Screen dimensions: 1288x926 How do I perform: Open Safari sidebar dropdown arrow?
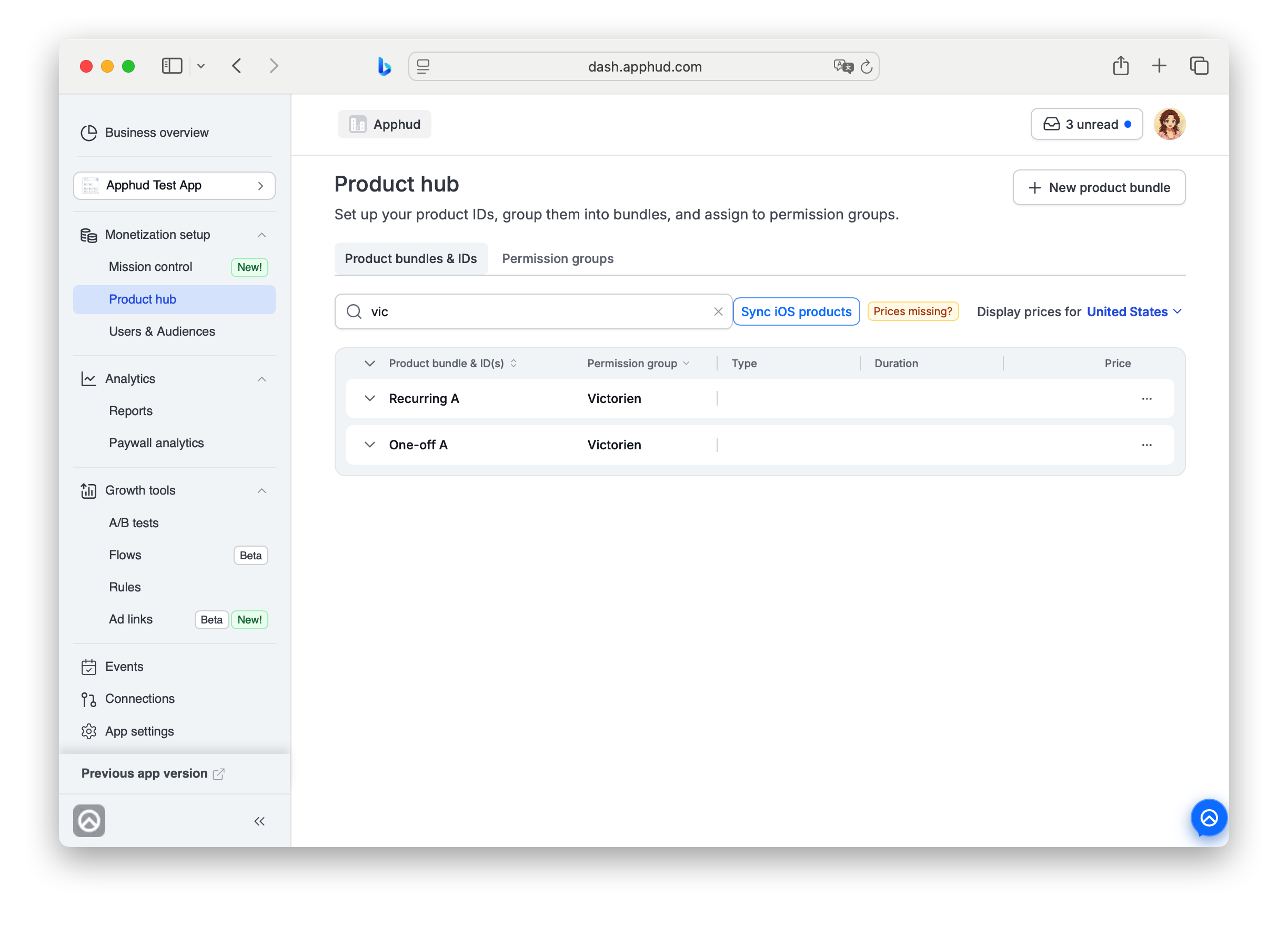pos(201,66)
